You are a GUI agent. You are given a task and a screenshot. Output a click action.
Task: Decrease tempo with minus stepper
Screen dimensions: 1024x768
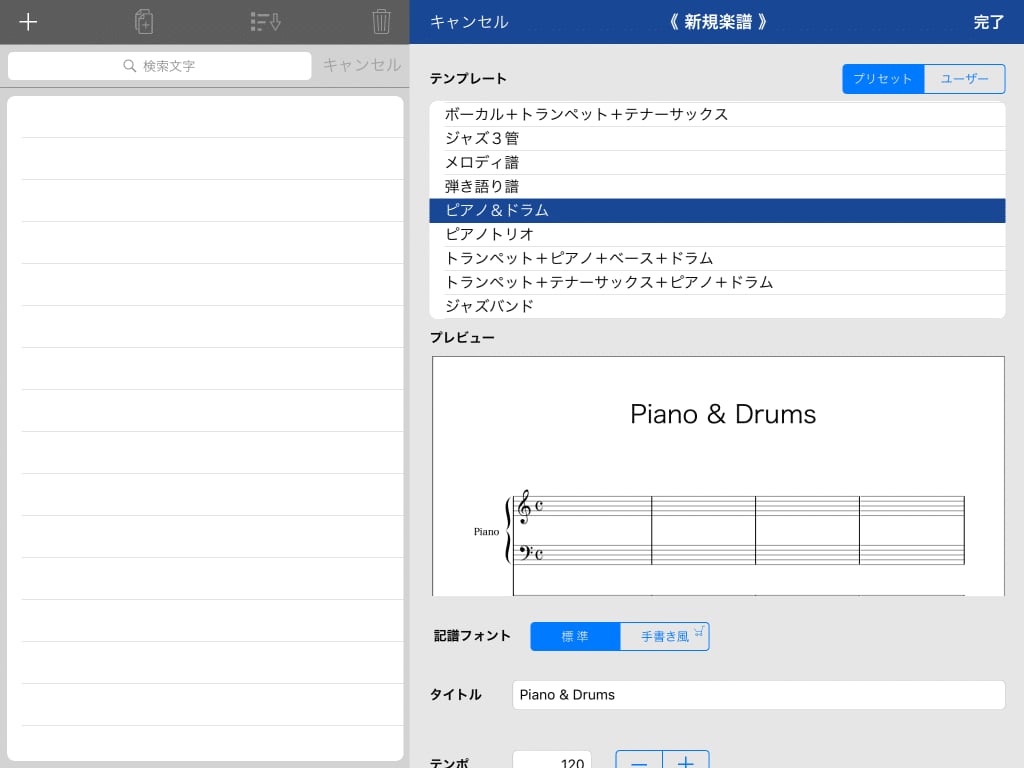coord(639,761)
